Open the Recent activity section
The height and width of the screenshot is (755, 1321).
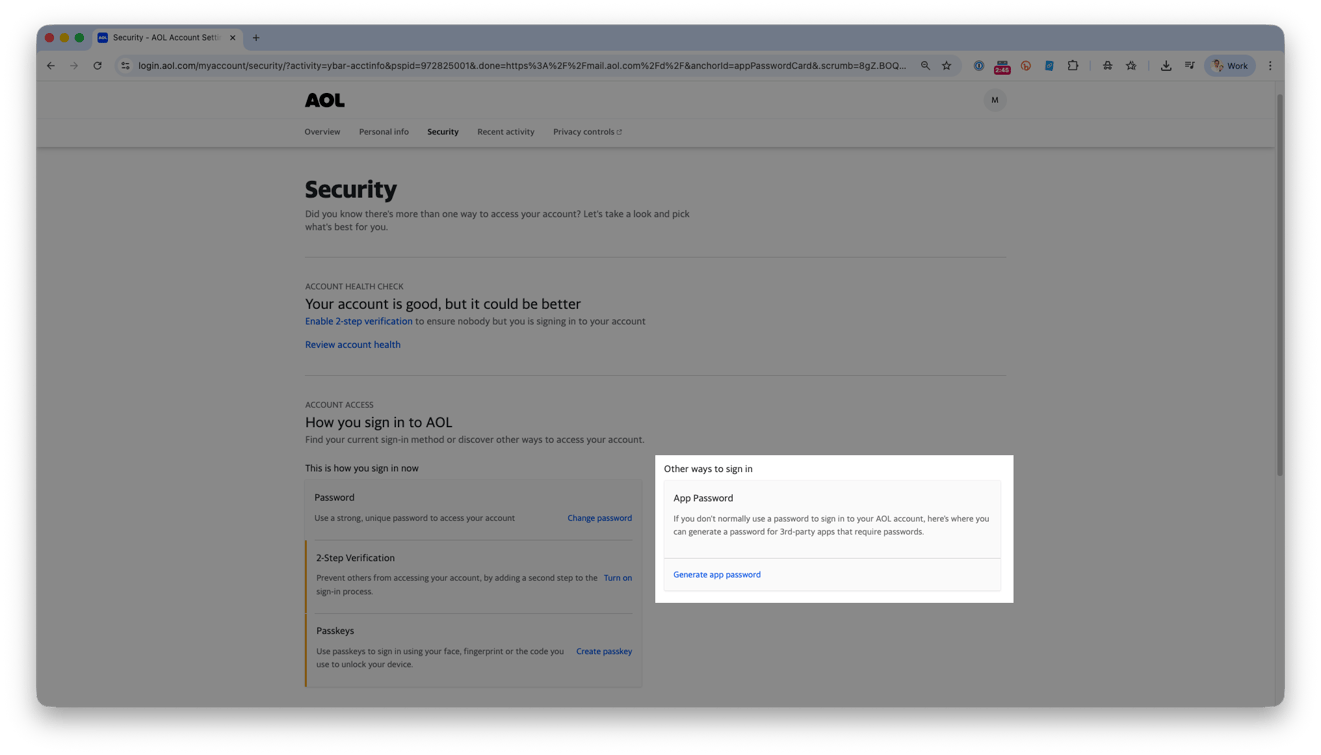505,131
